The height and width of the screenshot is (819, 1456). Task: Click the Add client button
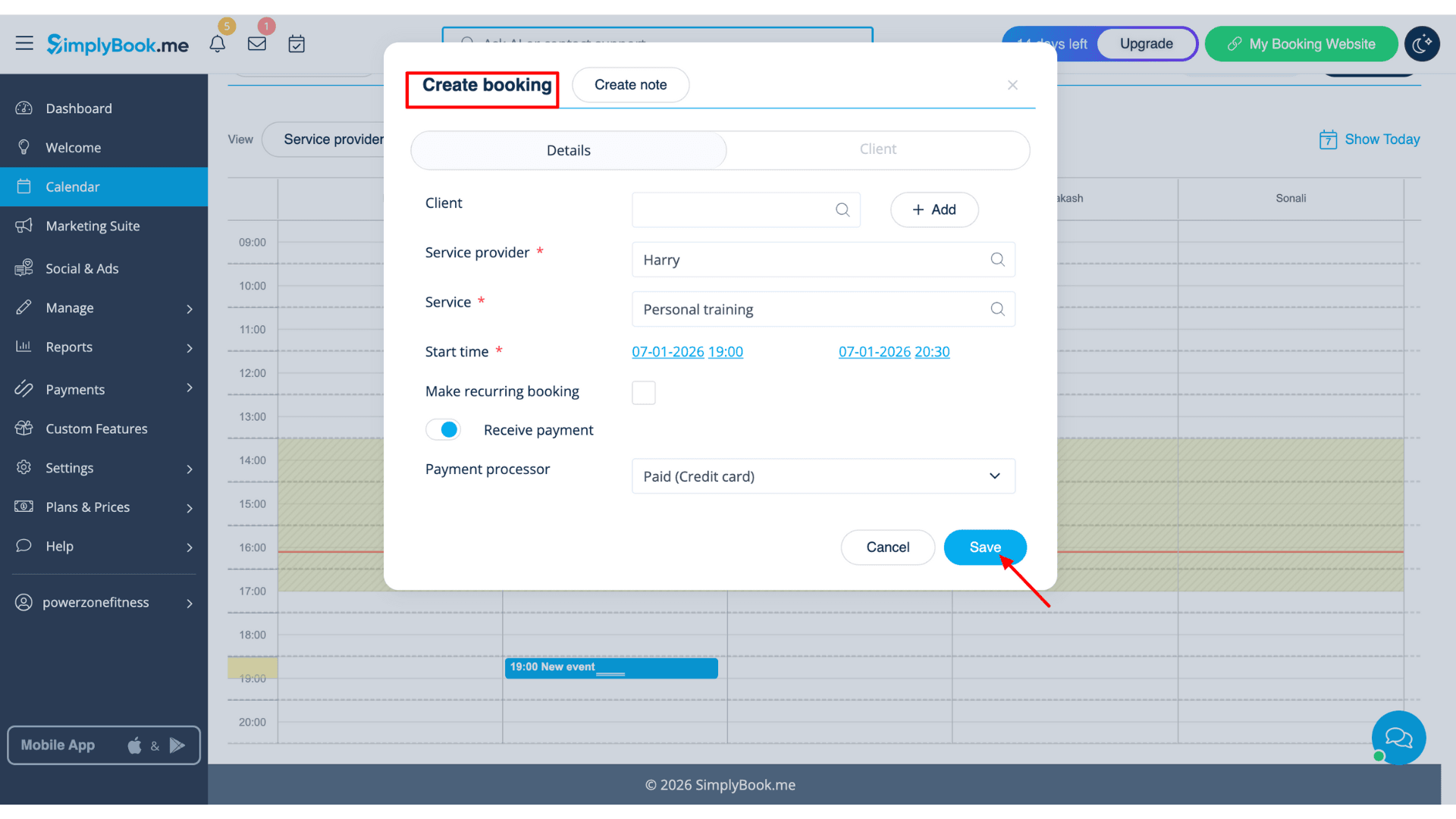pos(934,210)
